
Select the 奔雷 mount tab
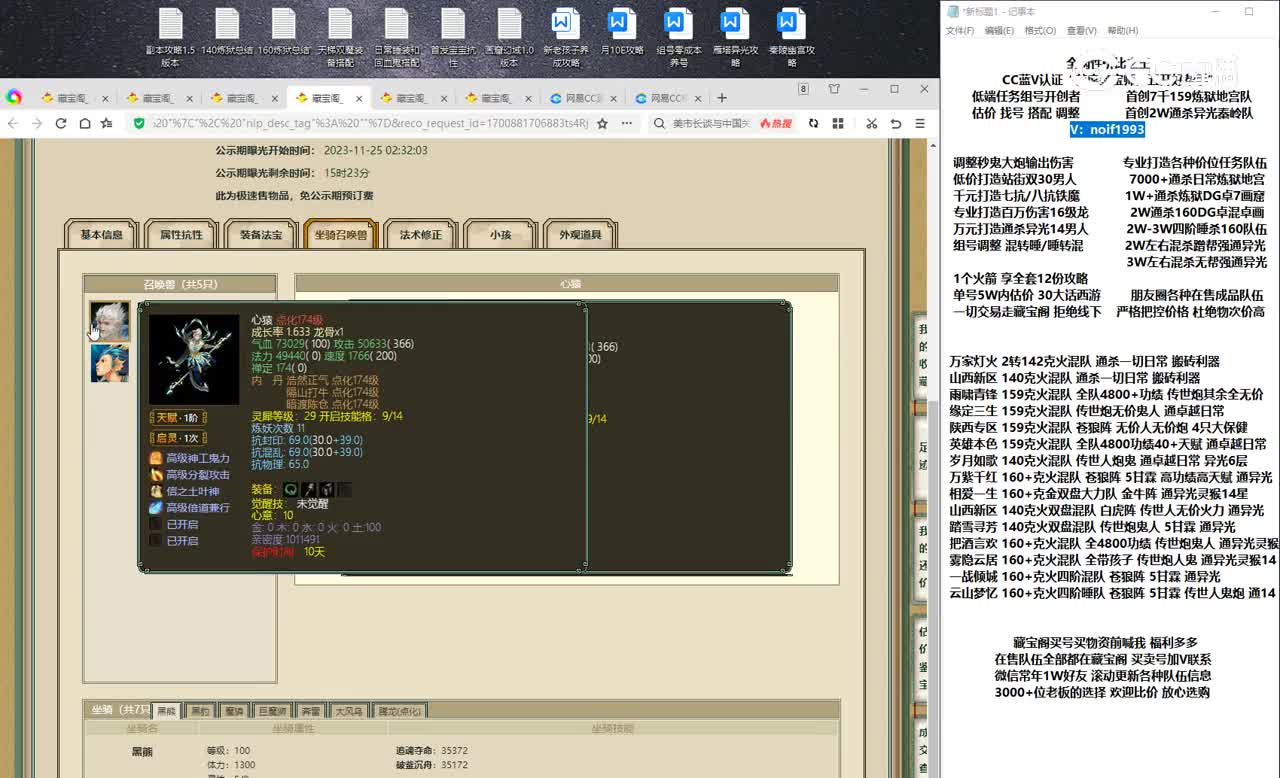click(x=311, y=711)
